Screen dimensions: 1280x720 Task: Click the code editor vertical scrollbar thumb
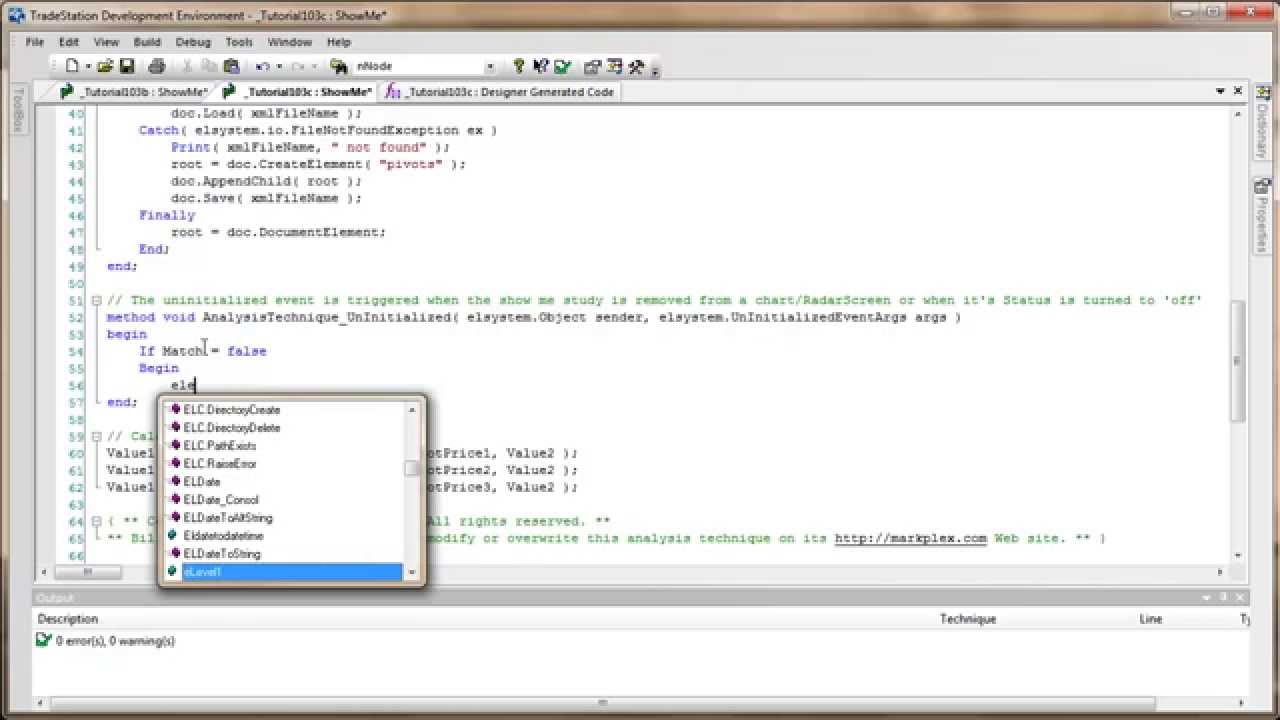1237,360
